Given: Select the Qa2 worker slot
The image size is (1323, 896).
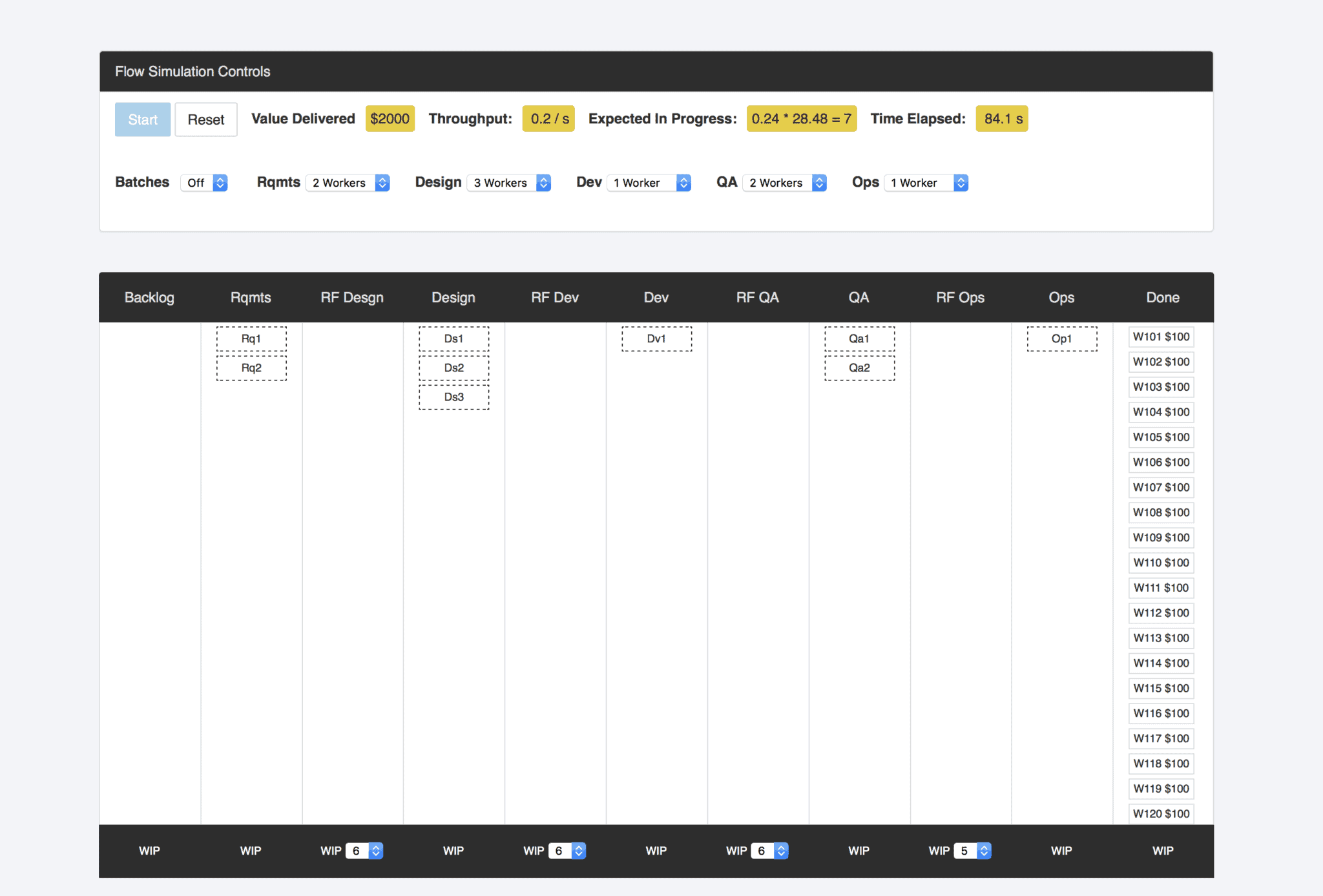Looking at the screenshot, I should click(859, 368).
